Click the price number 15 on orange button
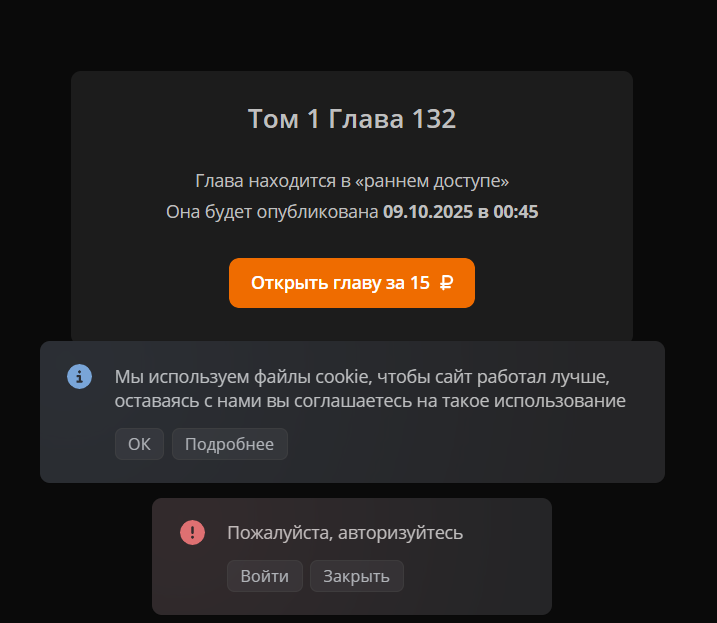 419,283
